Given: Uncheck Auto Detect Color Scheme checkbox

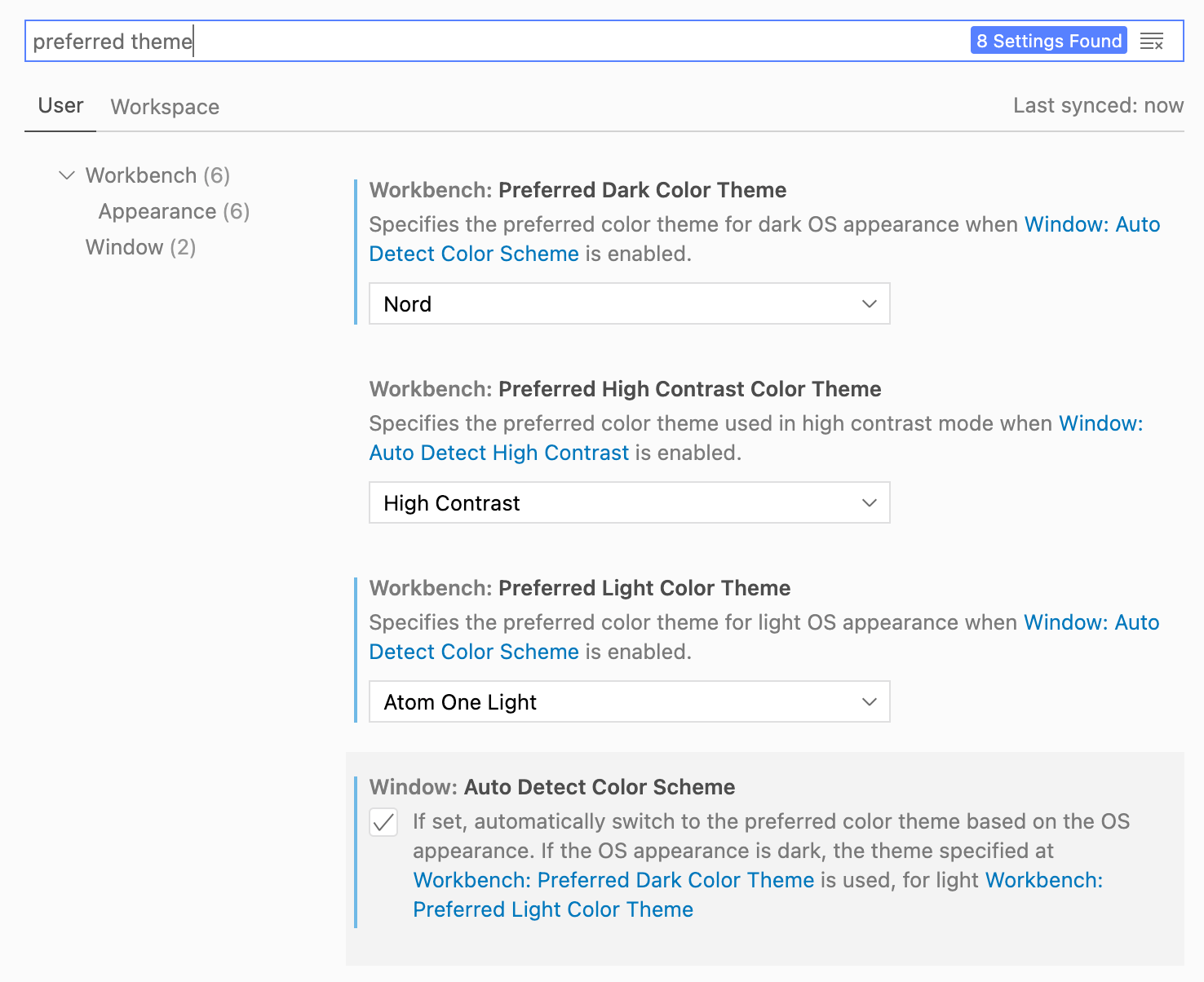Looking at the screenshot, I should 383,822.
